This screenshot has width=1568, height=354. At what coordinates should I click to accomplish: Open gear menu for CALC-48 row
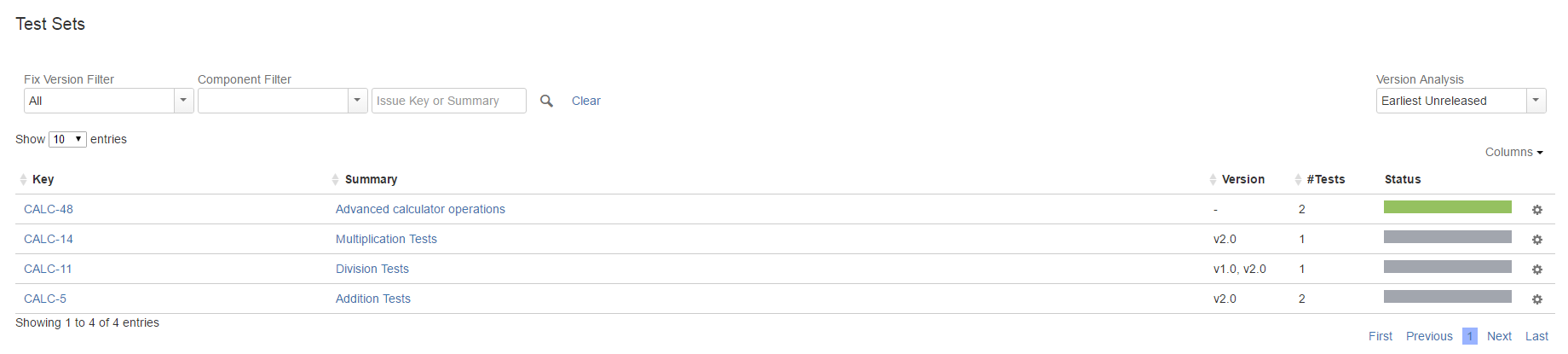1537,210
